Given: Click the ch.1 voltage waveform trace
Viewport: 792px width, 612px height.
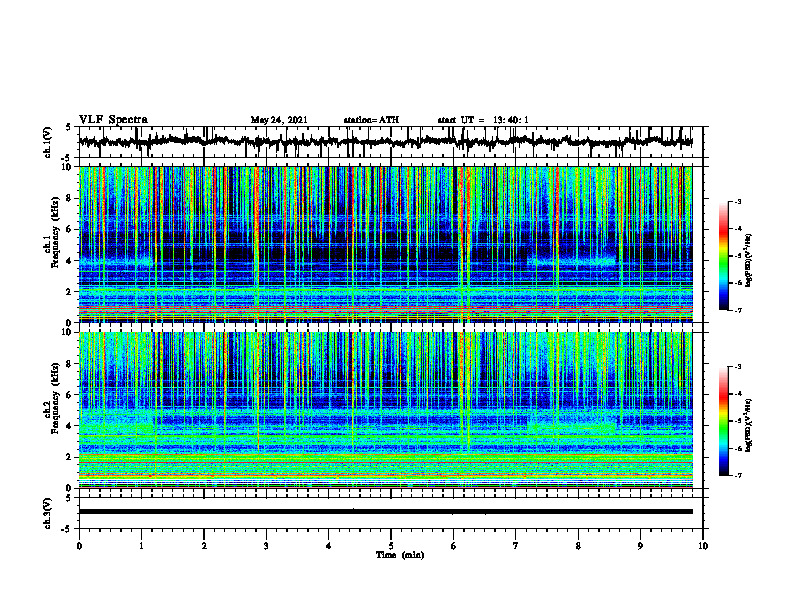Looking at the screenshot, I should (x=385, y=142).
